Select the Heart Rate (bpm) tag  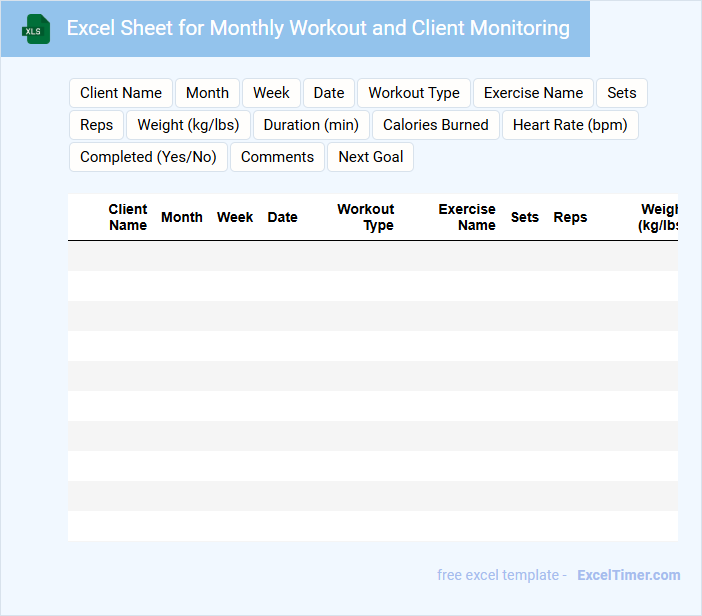pos(570,125)
